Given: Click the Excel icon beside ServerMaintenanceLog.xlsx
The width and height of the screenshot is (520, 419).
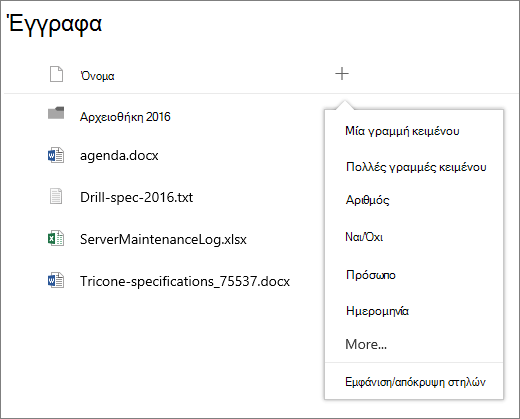Looking at the screenshot, I should (56, 238).
